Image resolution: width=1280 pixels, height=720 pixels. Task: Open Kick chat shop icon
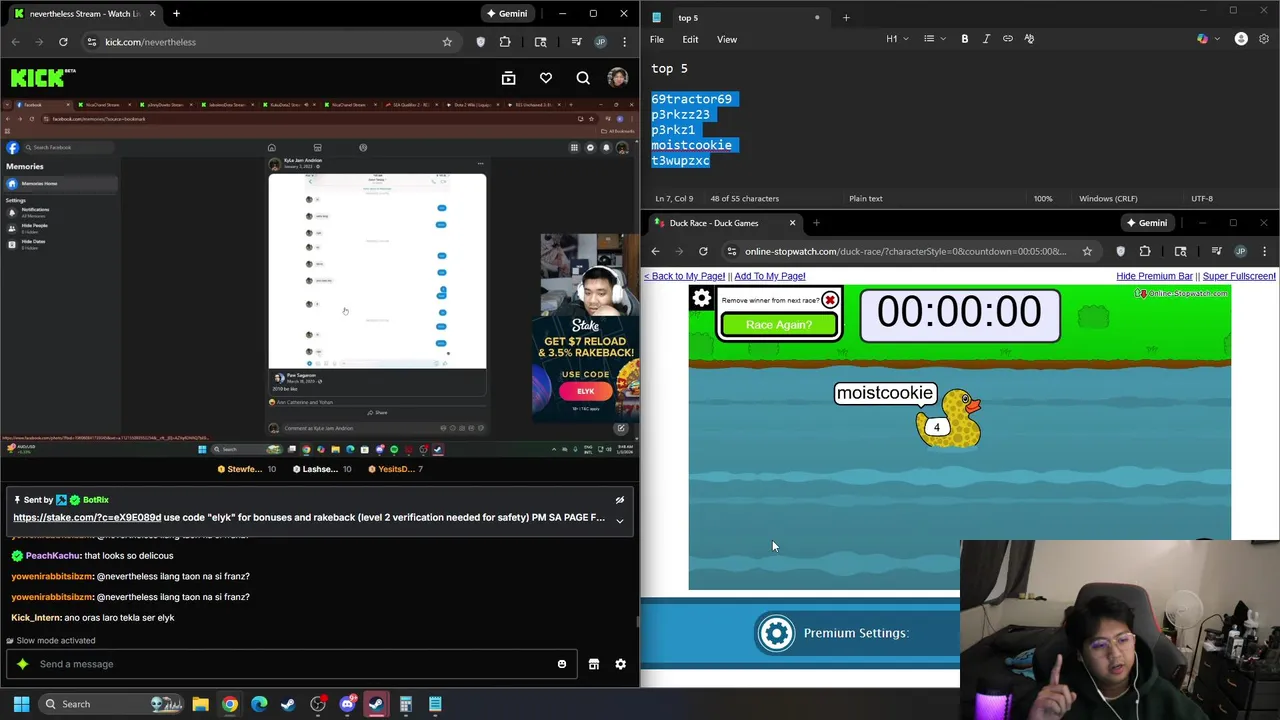pyautogui.click(x=593, y=664)
